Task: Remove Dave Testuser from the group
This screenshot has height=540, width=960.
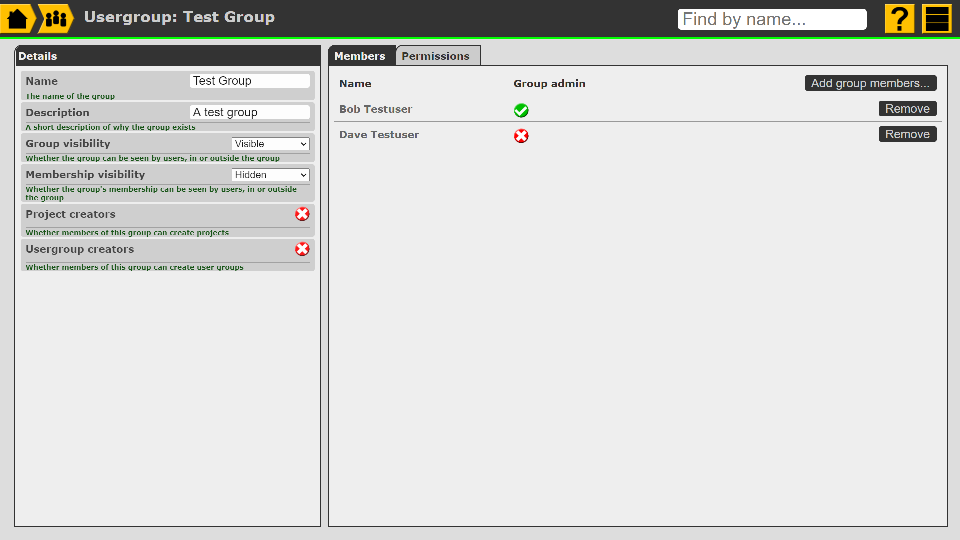Action: 907,134
